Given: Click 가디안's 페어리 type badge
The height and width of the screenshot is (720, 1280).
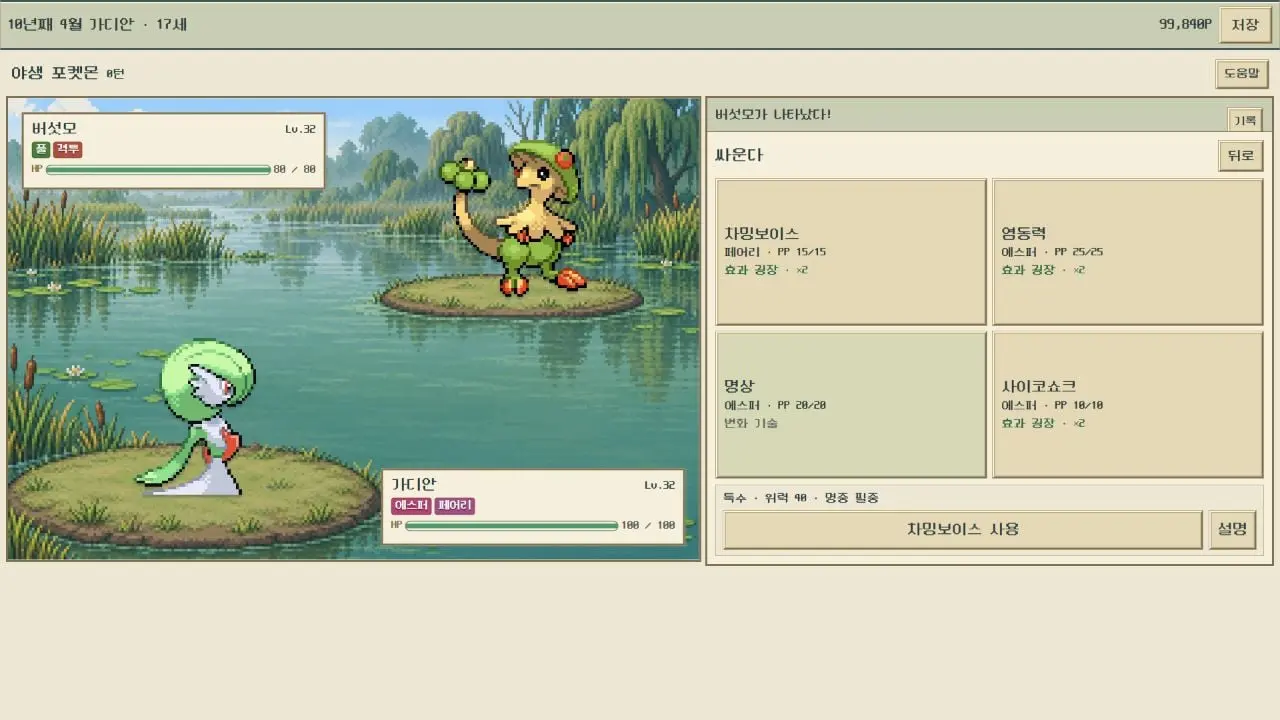Looking at the screenshot, I should (455, 506).
